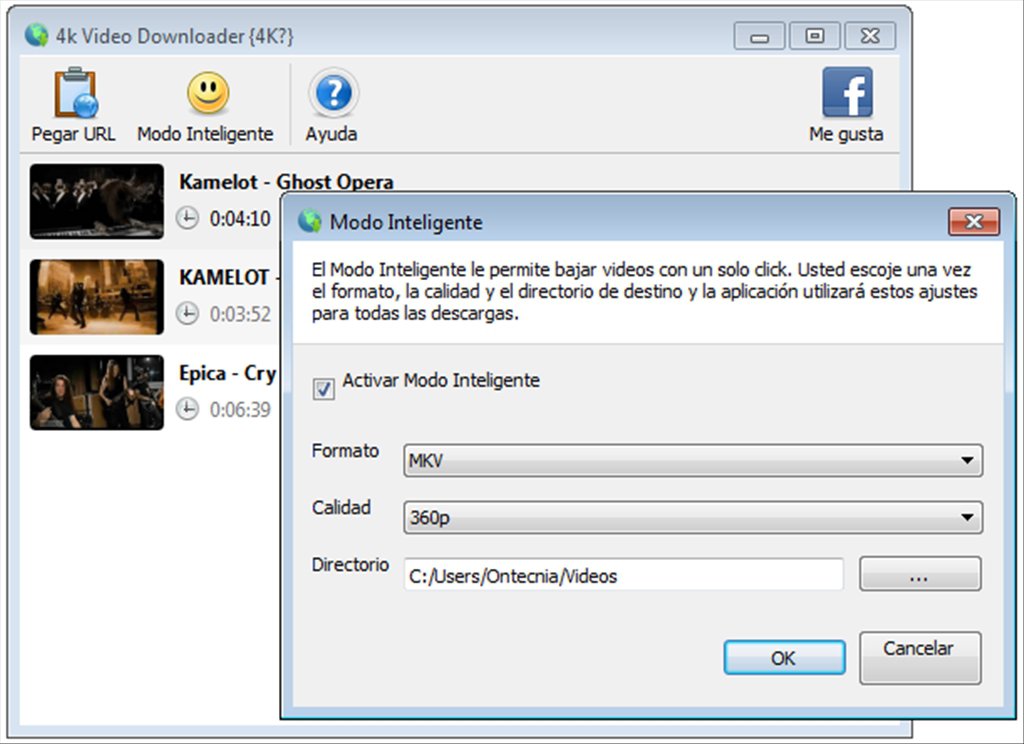Click the clock icon next to 0:04:10
The width and height of the screenshot is (1024, 744).
pyautogui.click(x=189, y=218)
